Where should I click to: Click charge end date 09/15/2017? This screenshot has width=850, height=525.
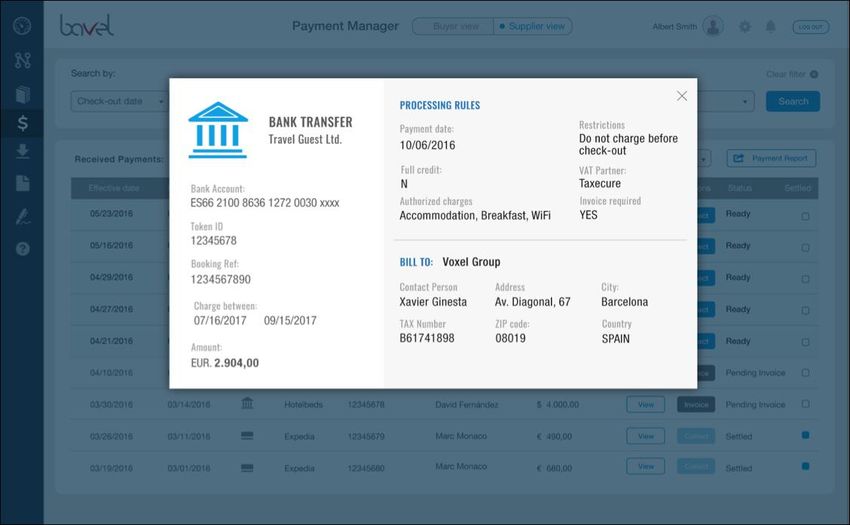pos(290,321)
